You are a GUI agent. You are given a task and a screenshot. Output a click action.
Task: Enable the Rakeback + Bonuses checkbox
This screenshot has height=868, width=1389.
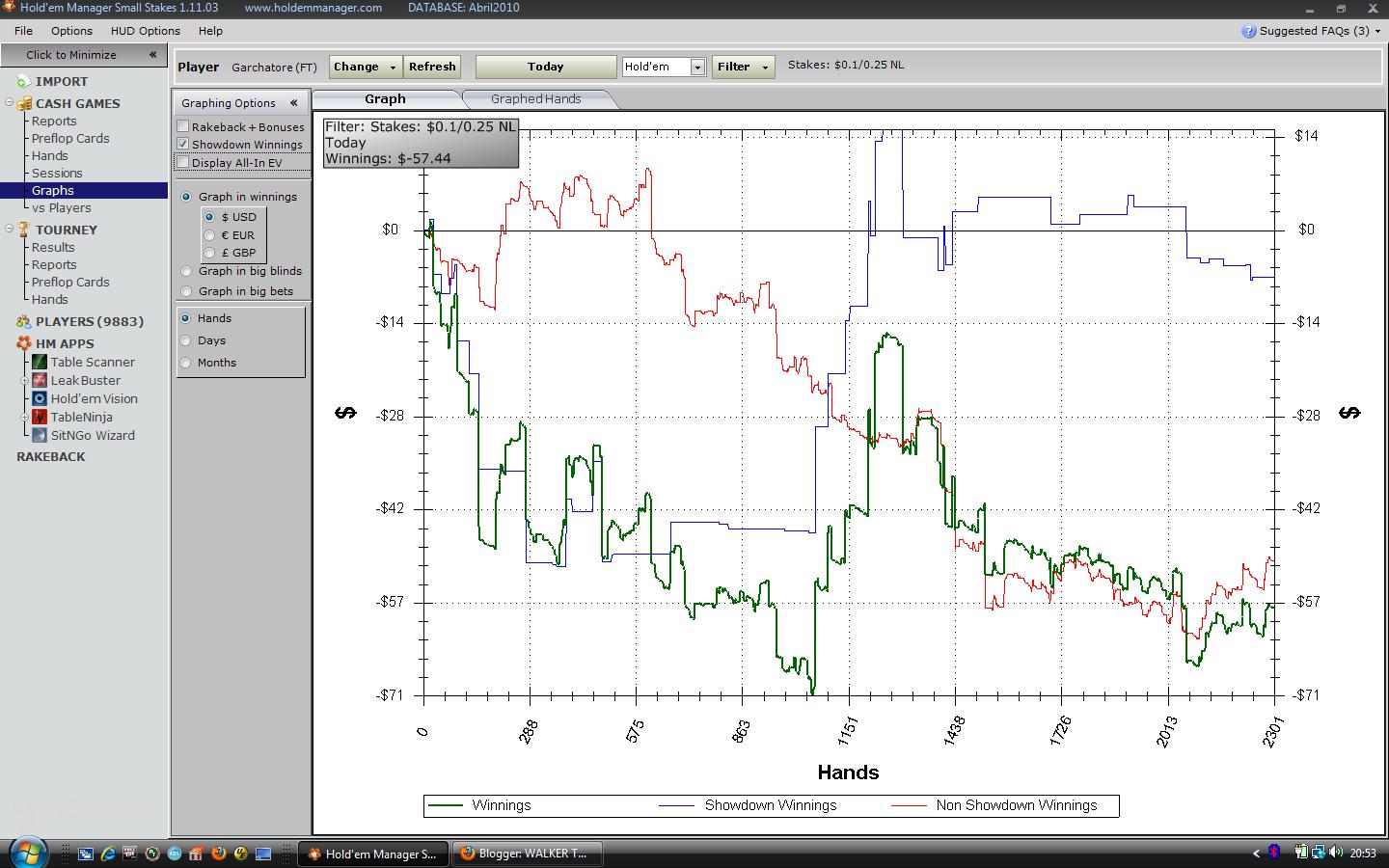point(182,126)
